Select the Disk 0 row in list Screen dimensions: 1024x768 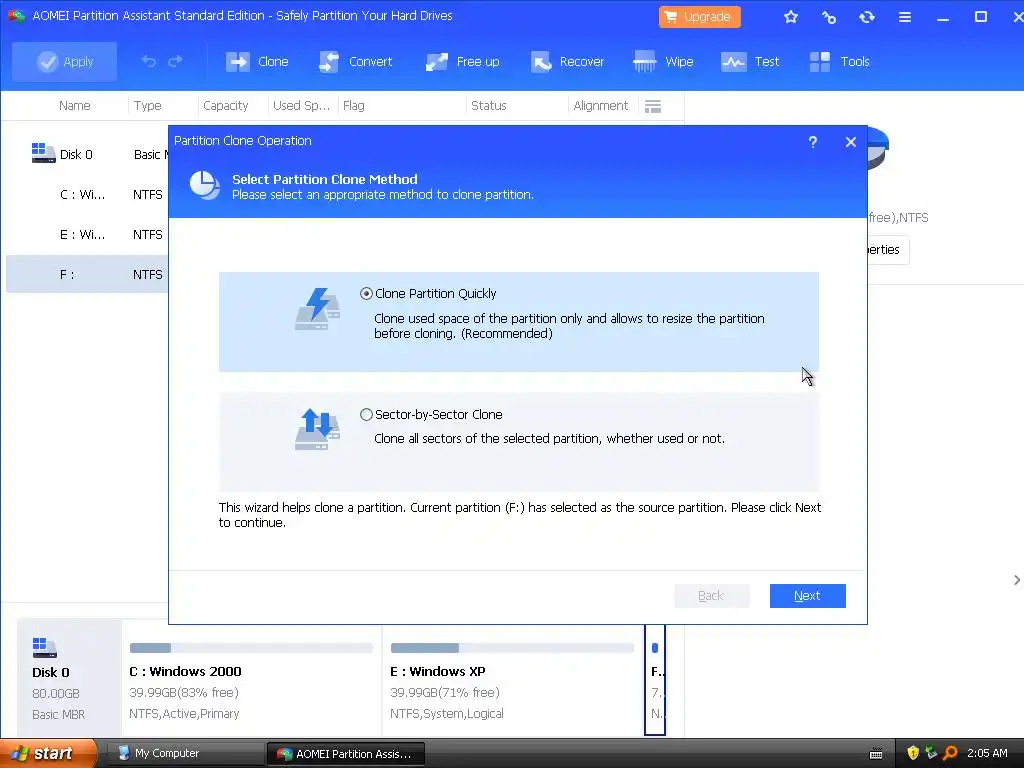coord(87,155)
